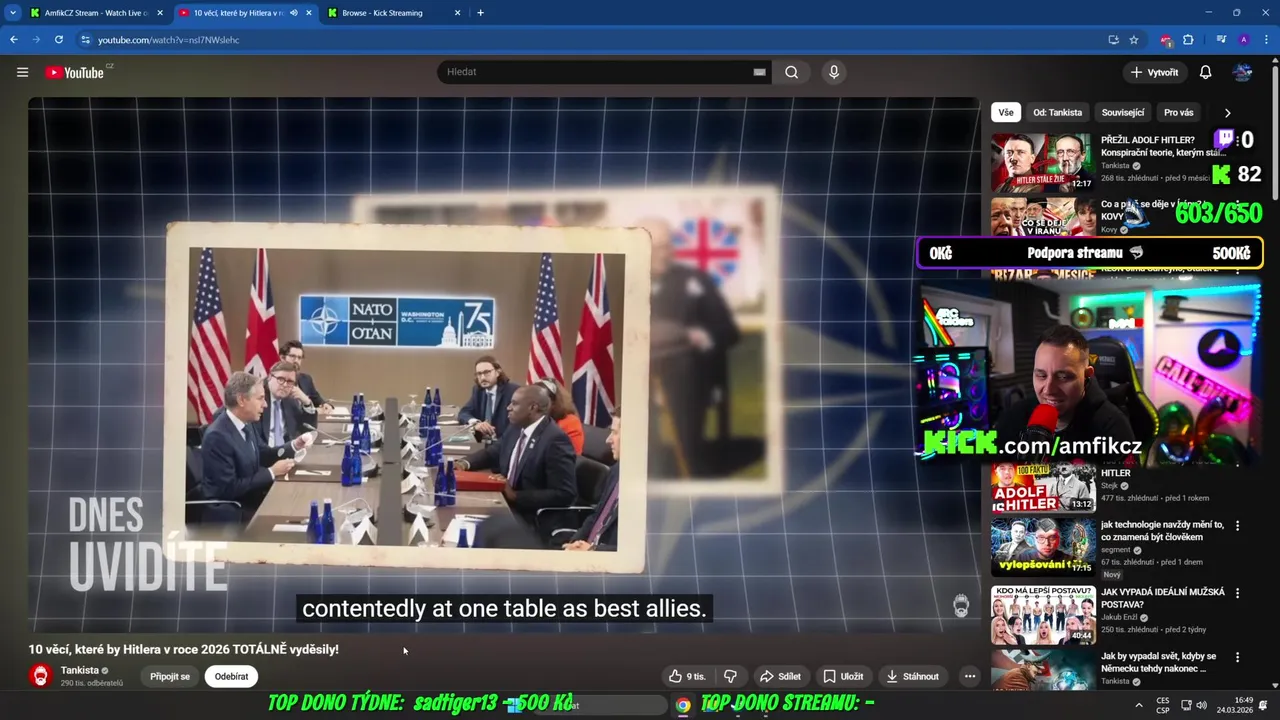The height and width of the screenshot is (720, 1280).
Task: Click the search magnifier button
Action: (791, 72)
